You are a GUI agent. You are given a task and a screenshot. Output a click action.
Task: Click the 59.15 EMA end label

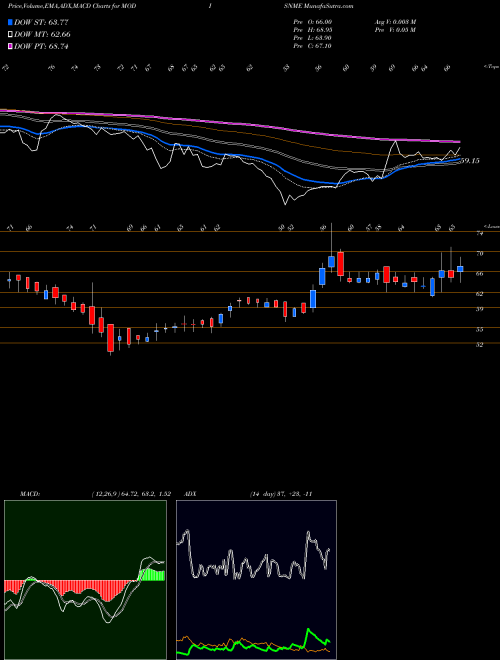(x=470, y=161)
